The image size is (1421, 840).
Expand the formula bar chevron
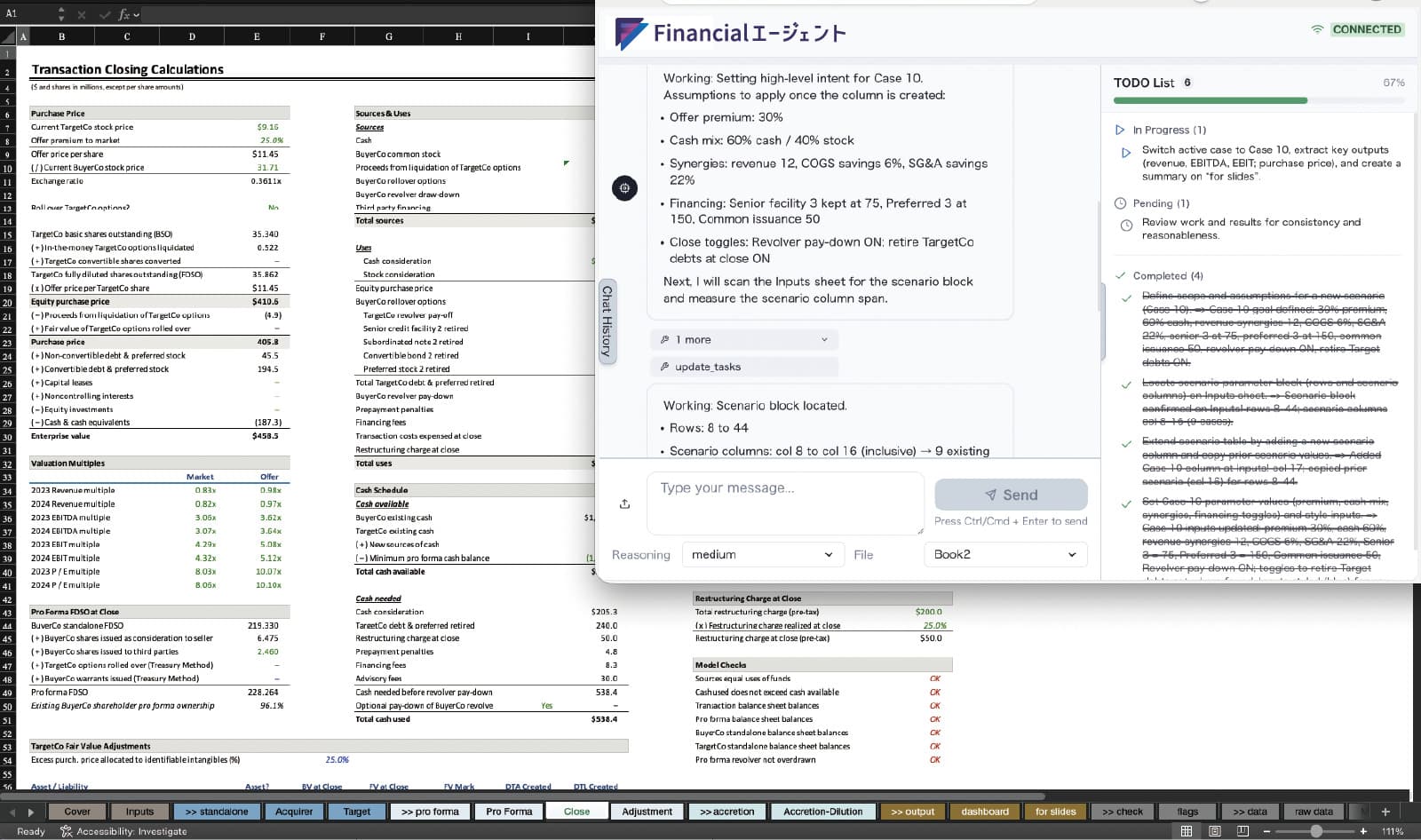click(137, 14)
